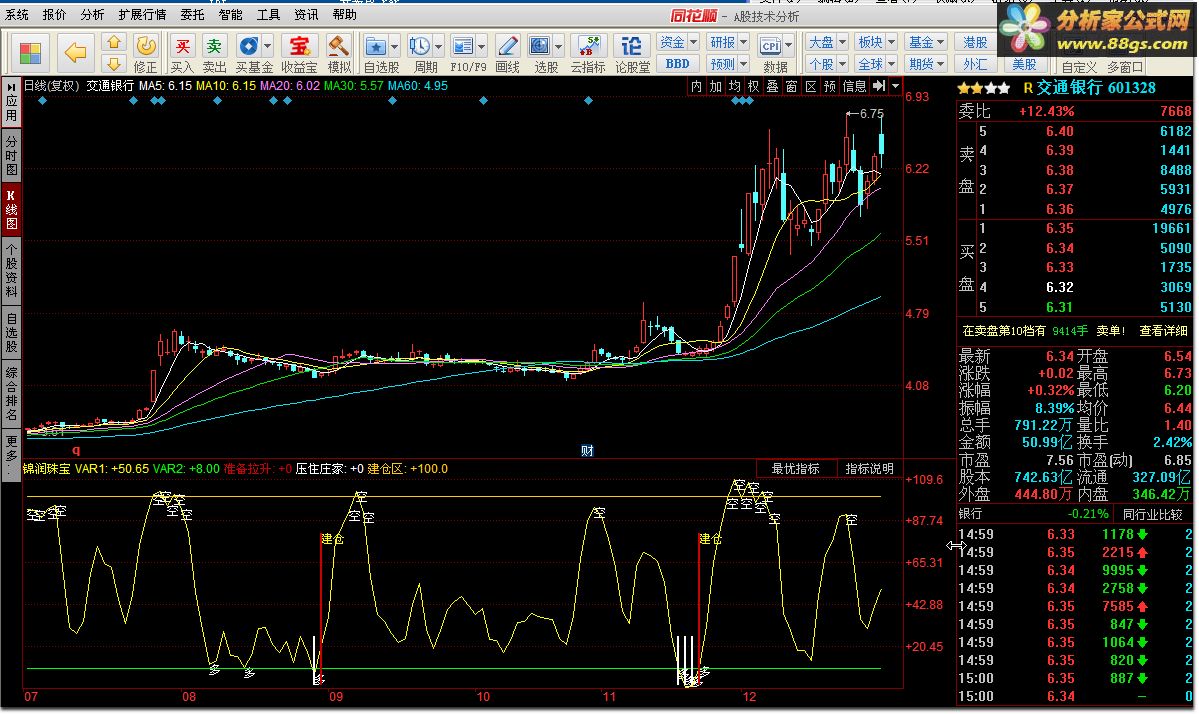Click the 同行业比较 button
Viewport: 1199px width, 714px height.
tap(1153, 514)
